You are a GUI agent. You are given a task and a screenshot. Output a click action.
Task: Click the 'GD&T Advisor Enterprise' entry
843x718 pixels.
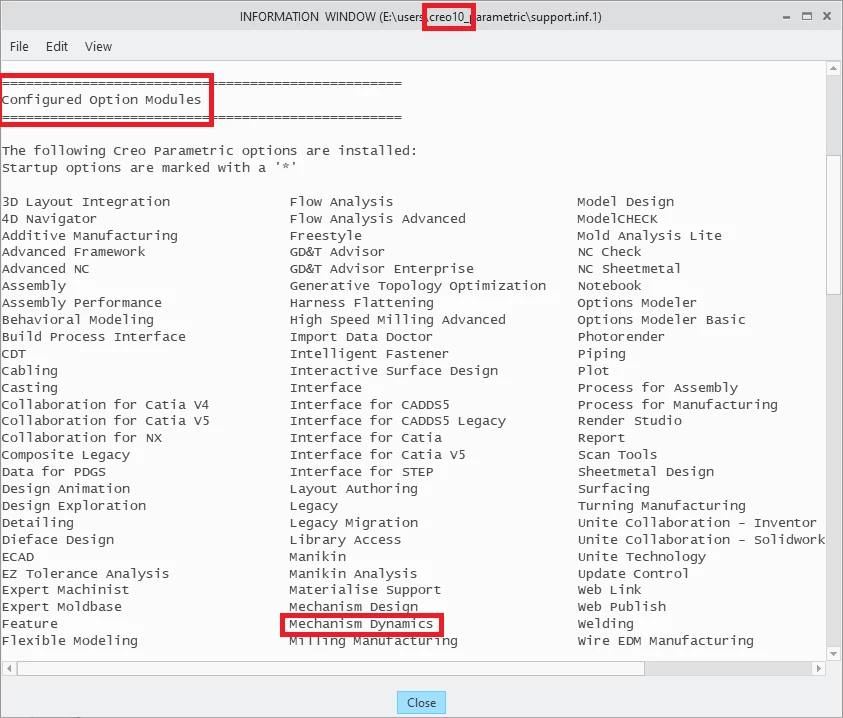tap(382, 269)
